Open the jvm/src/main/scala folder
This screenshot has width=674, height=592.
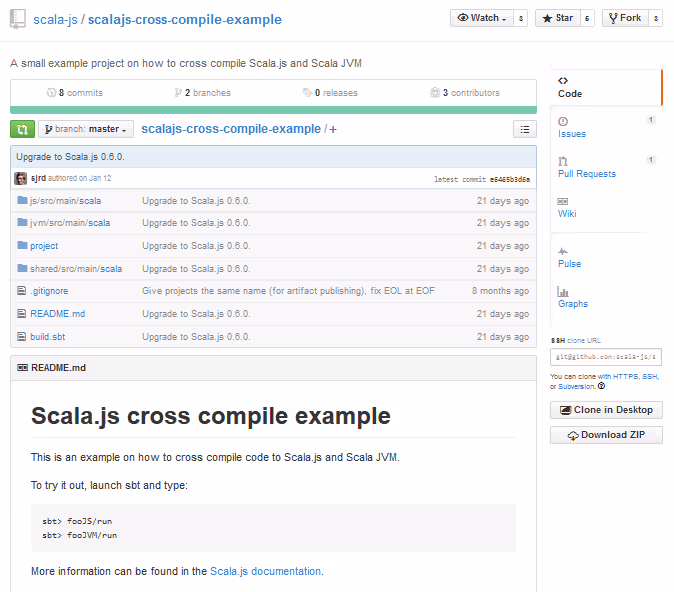70,223
